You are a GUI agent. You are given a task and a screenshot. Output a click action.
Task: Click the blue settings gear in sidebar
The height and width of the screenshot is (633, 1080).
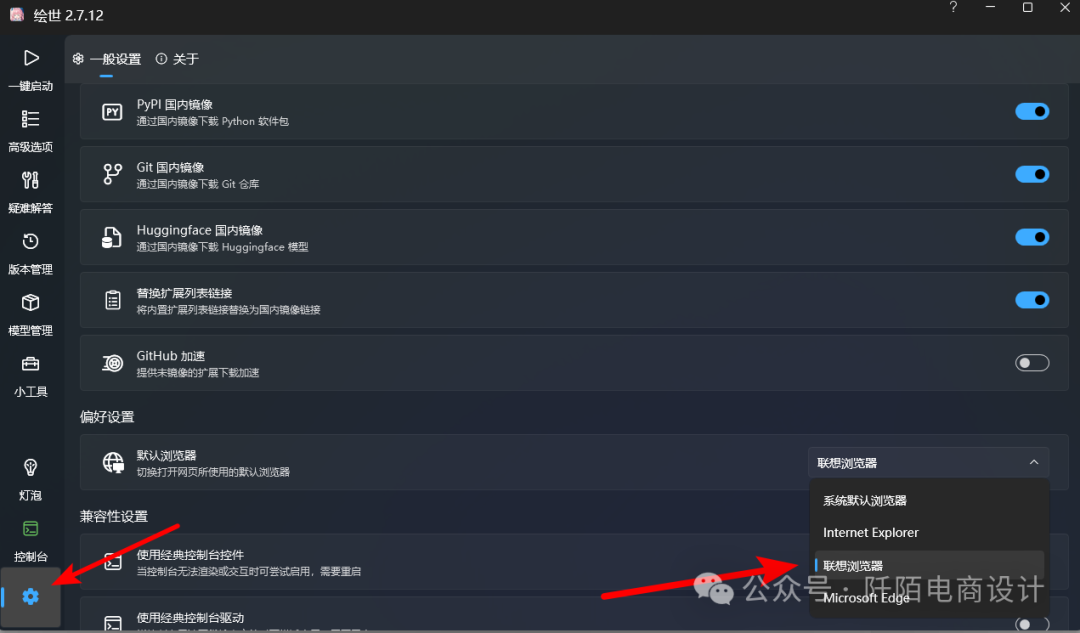pyautogui.click(x=30, y=596)
